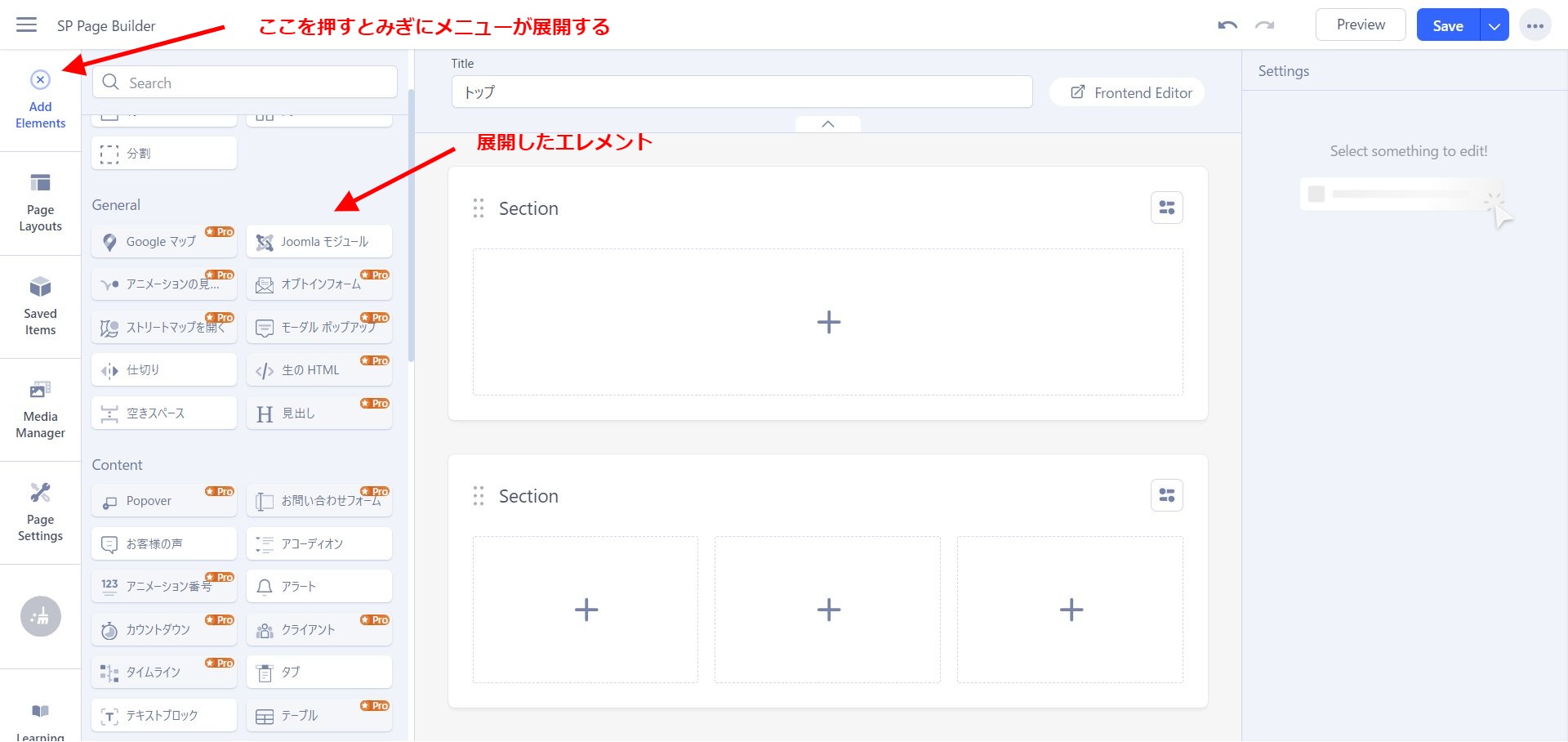Open Page Settings in sidebar

tap(40, 512)
